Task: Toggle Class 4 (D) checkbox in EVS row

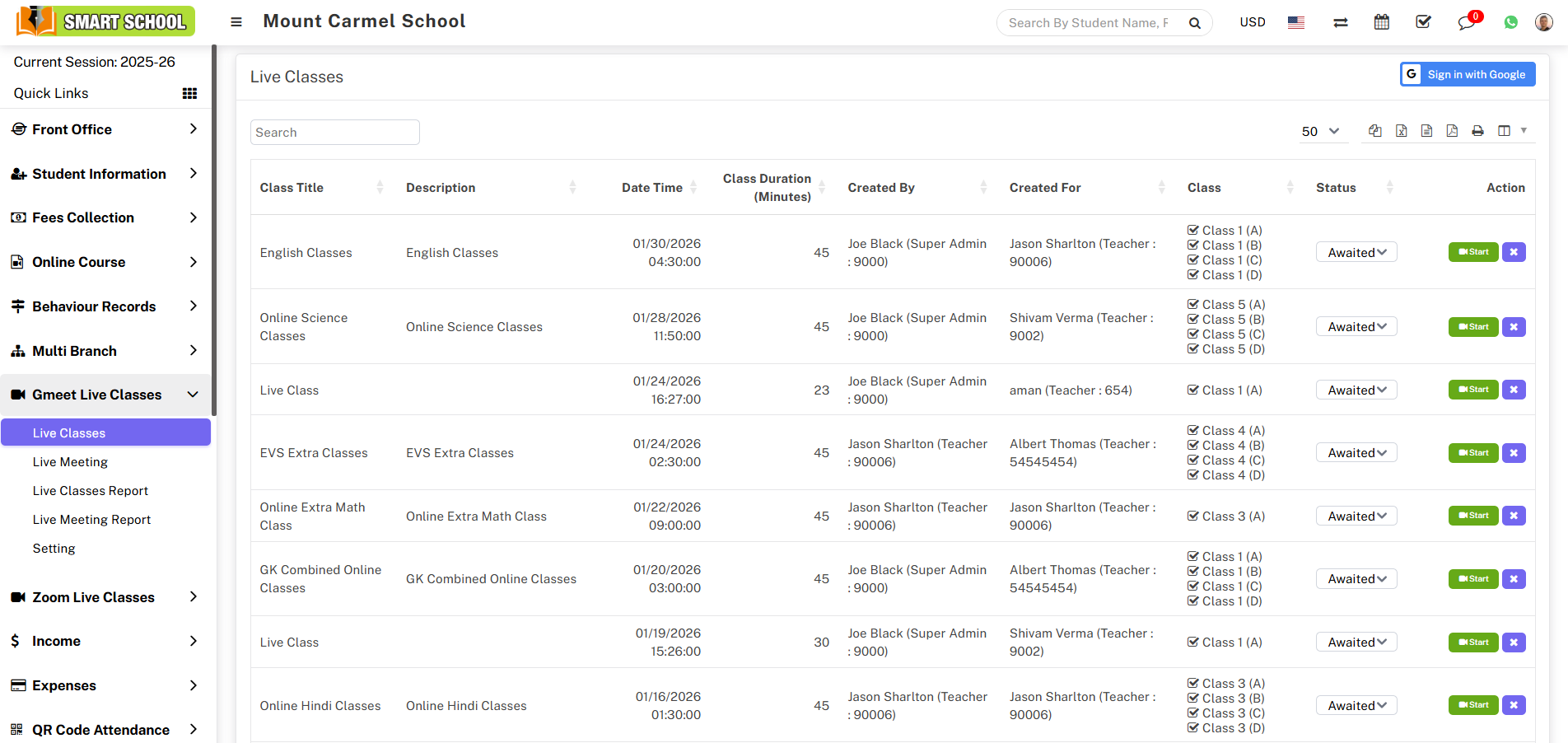Action: [x=1192, y=475]
